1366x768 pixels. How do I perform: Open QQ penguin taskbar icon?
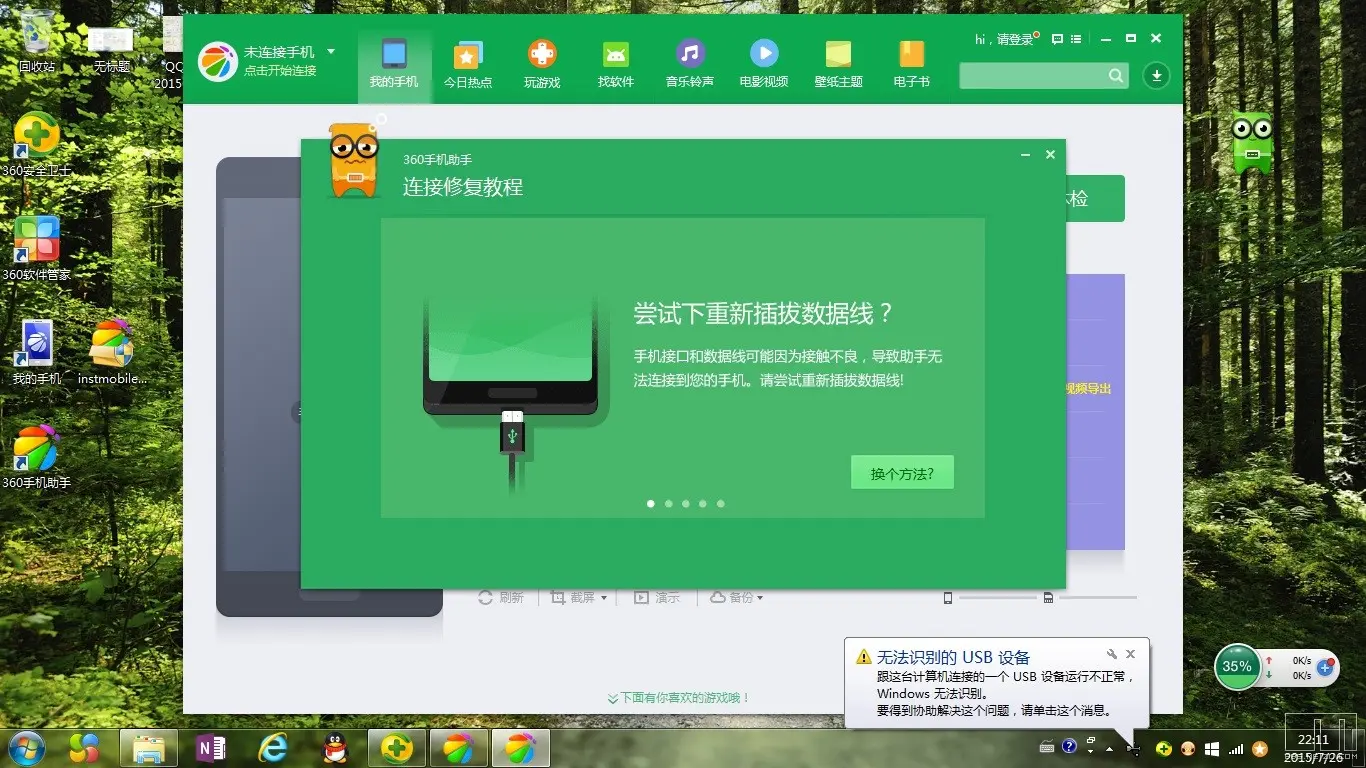point(335,748)
